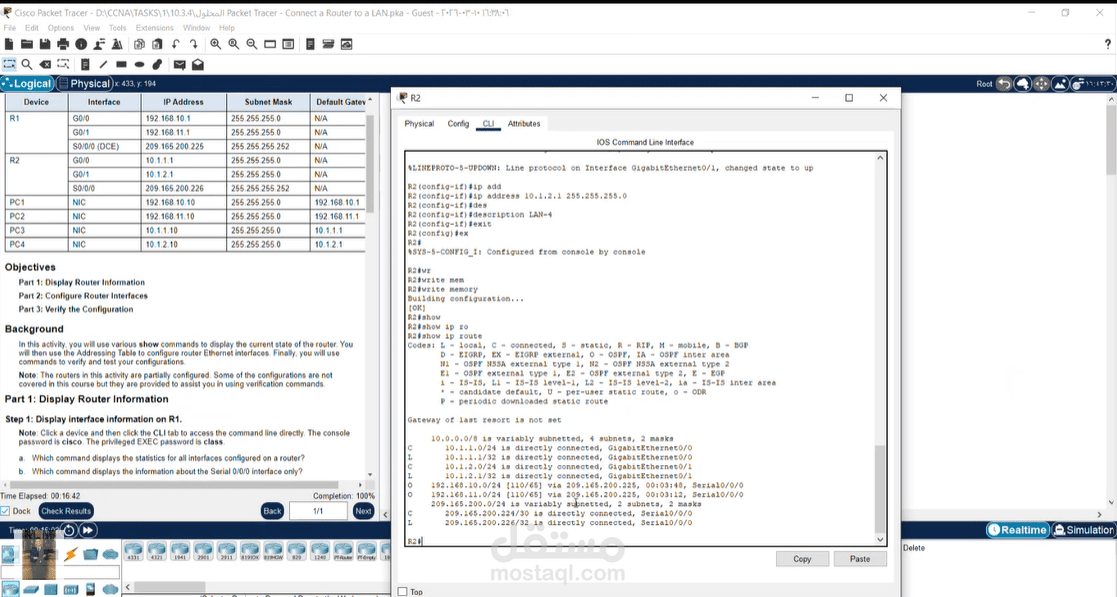Click the Set Tiled Background mountain icon

[x=1060, y=84]
